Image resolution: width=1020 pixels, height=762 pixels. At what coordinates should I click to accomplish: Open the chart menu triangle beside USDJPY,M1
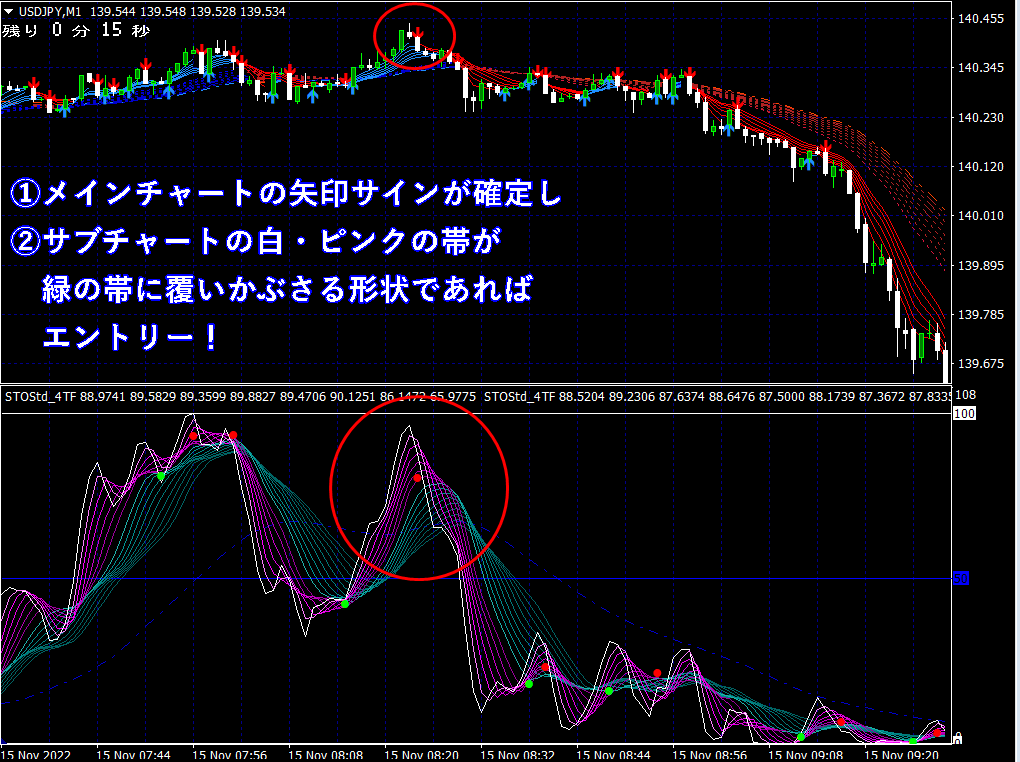8,11
